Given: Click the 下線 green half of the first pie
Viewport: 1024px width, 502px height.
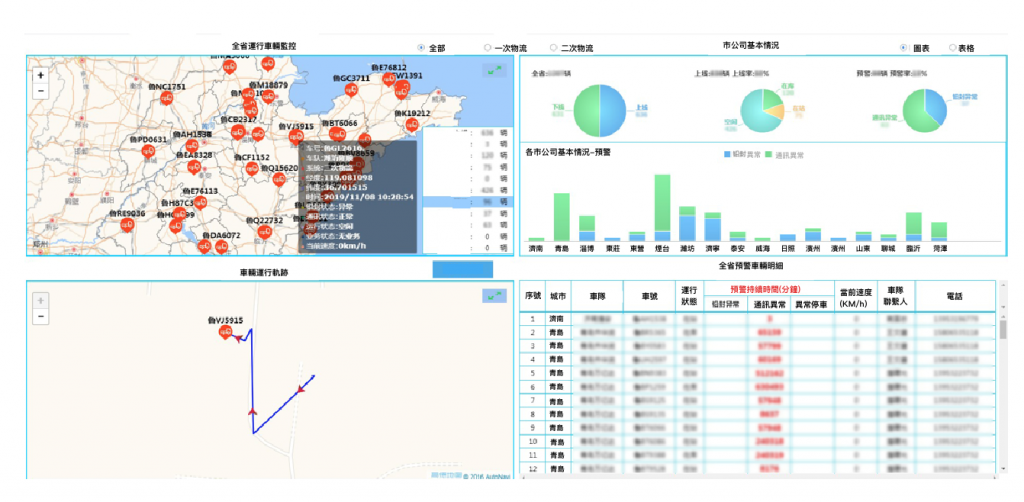Looking at the screenshot, I should click(586, 110).
